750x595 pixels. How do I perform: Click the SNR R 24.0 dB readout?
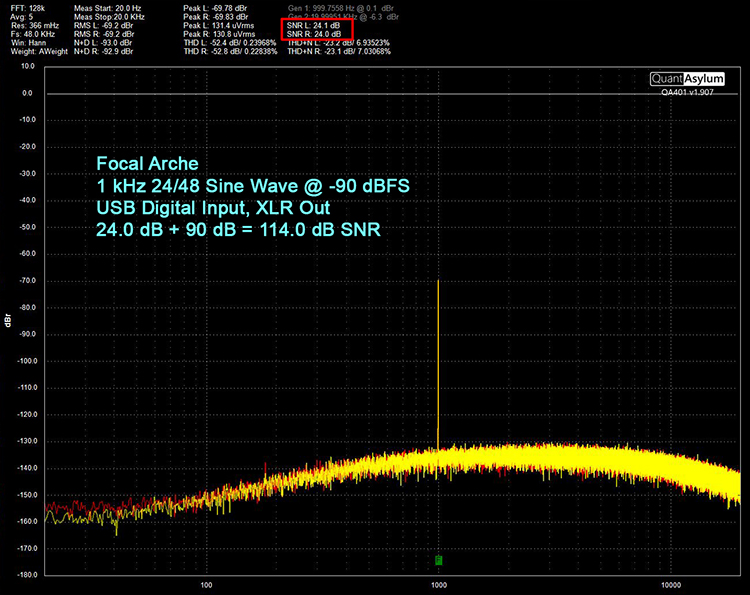click(315, 35)
